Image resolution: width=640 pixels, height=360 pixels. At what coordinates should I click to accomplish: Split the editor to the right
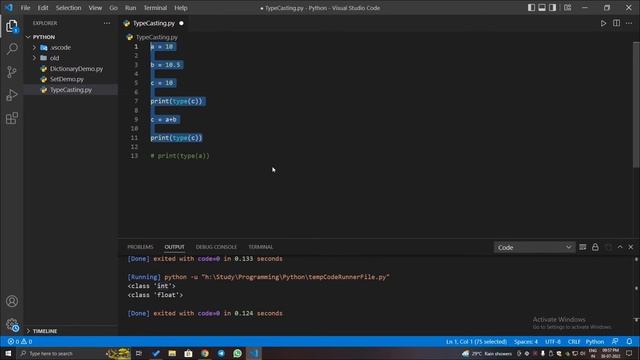(x=616, y=23)
